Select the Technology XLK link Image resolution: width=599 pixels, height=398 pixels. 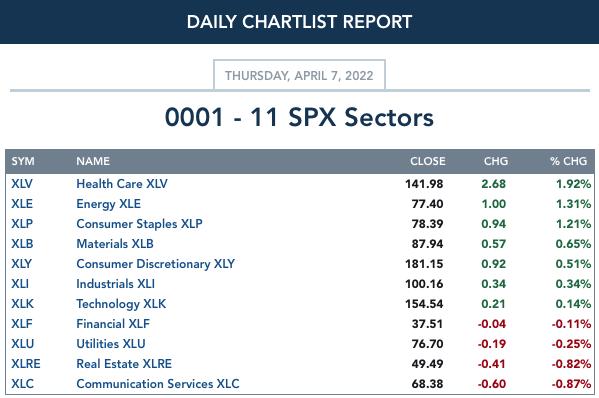point(121,304)
